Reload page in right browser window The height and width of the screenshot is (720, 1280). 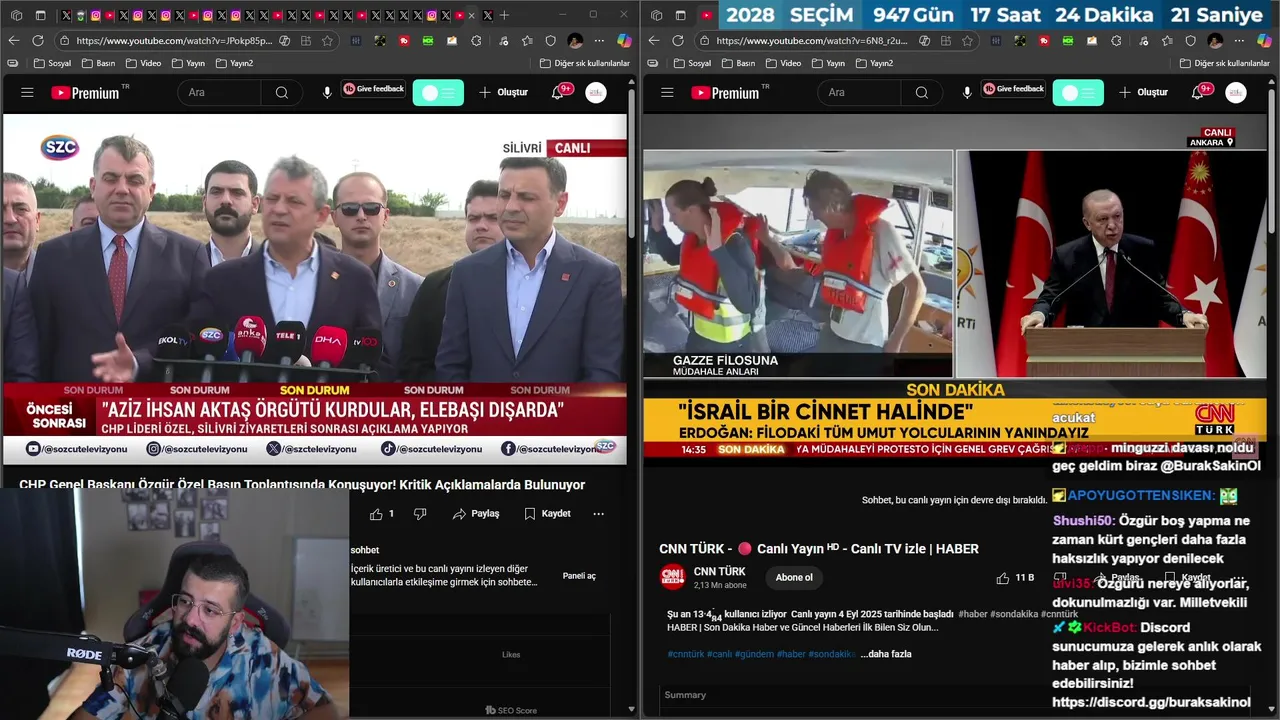coord(678,41)
